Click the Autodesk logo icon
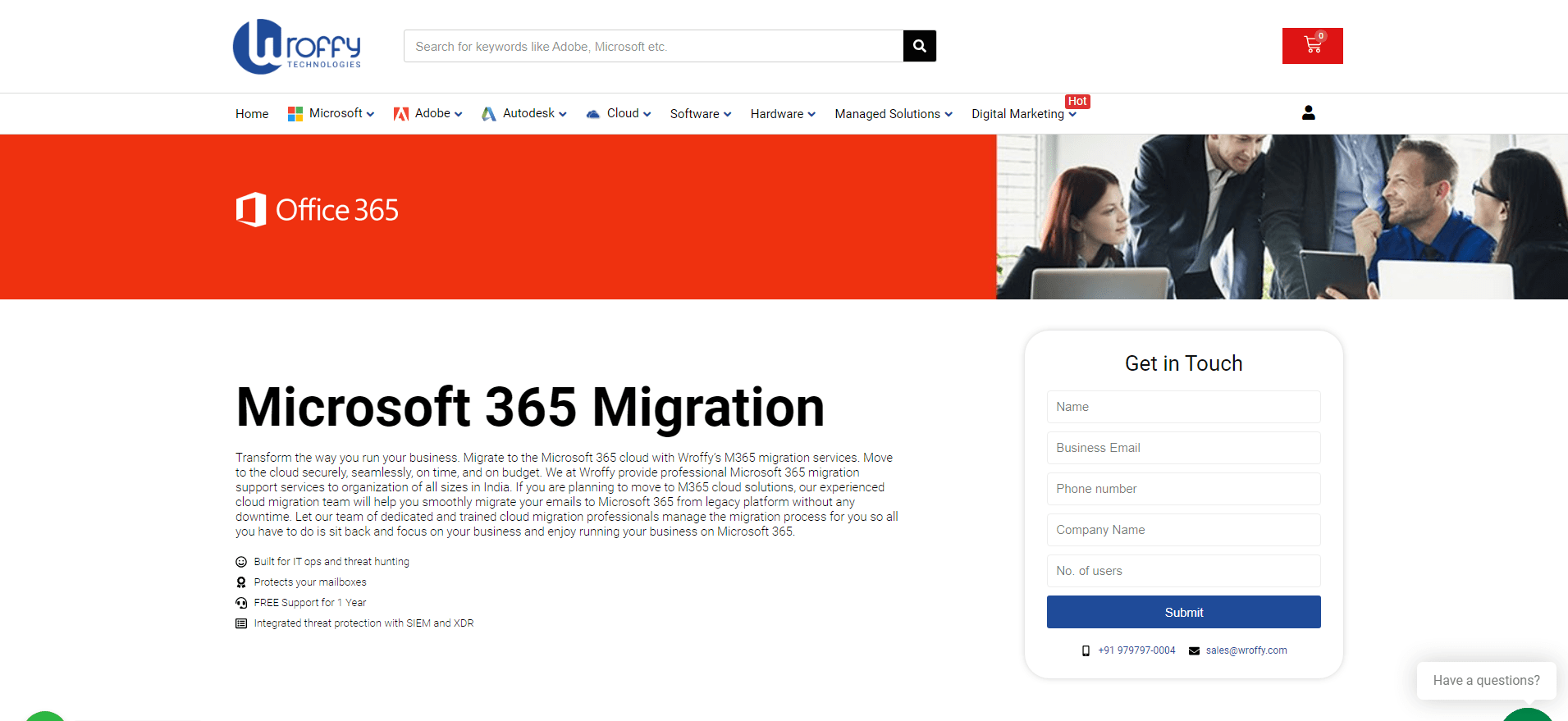Viewport: 1568px width, 721px height. (x=489, y=113)
